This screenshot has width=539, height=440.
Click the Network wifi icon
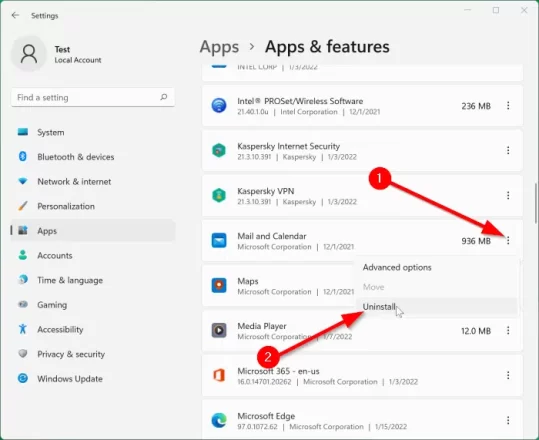tap(23, 181)
